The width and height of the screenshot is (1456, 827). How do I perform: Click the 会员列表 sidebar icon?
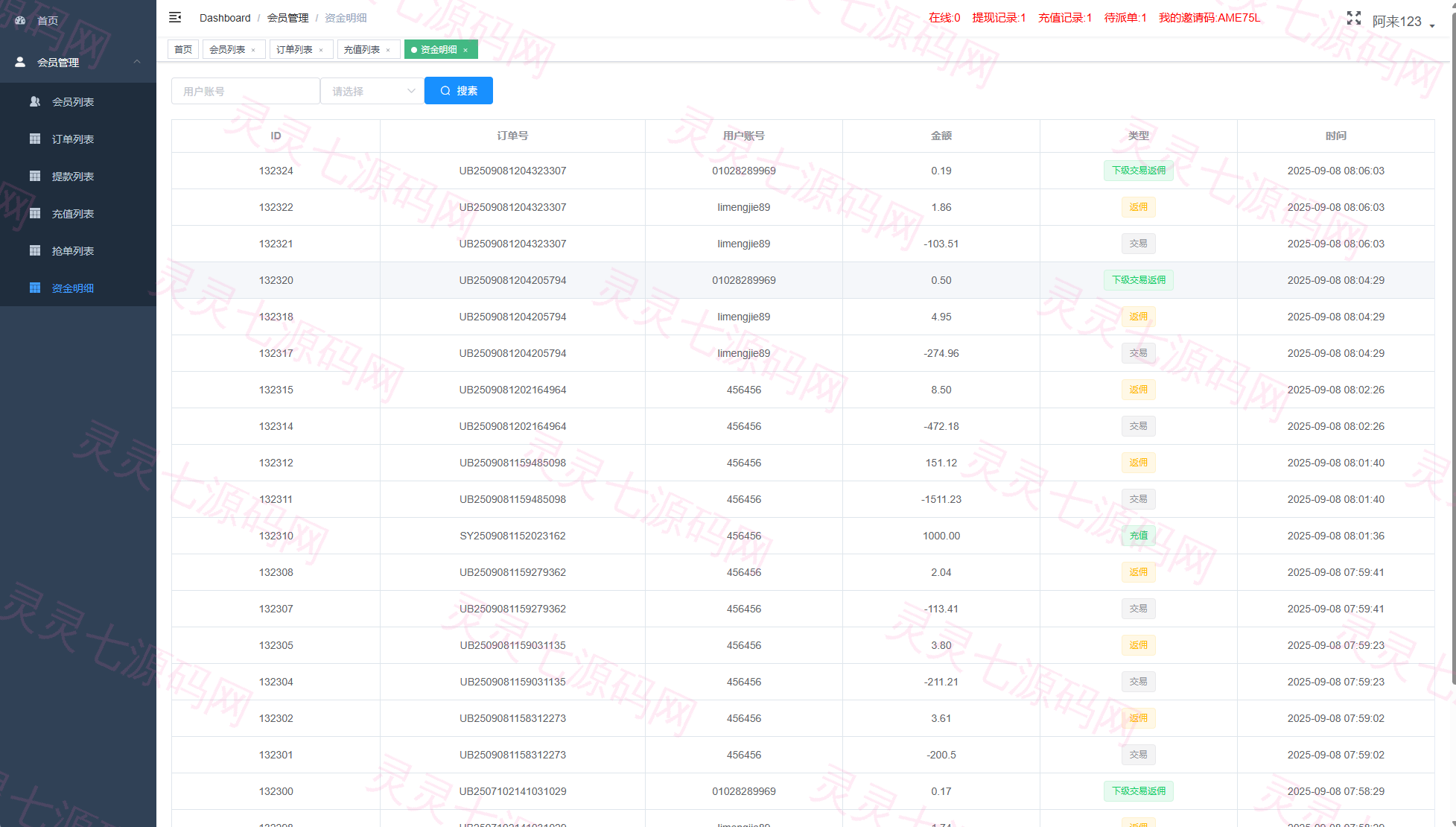coord(35,101)
